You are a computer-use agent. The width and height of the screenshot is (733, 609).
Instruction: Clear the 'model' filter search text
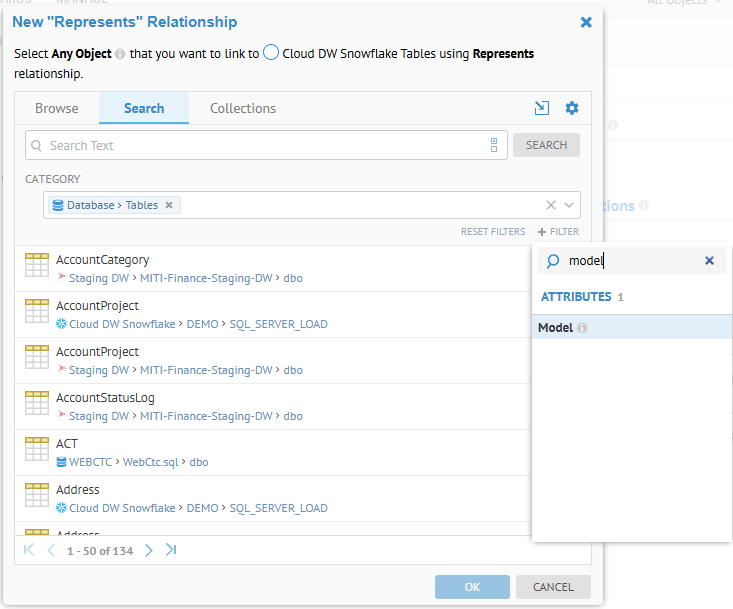pos(709,261)
